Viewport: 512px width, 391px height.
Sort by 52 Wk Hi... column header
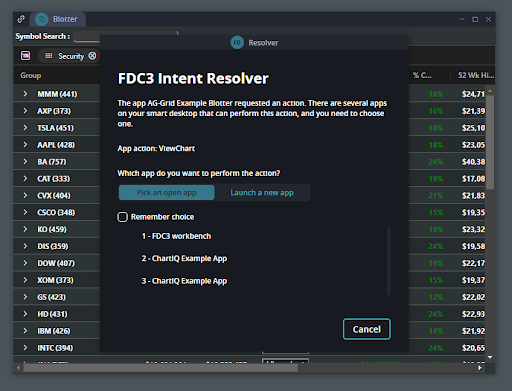coord(476,75)
